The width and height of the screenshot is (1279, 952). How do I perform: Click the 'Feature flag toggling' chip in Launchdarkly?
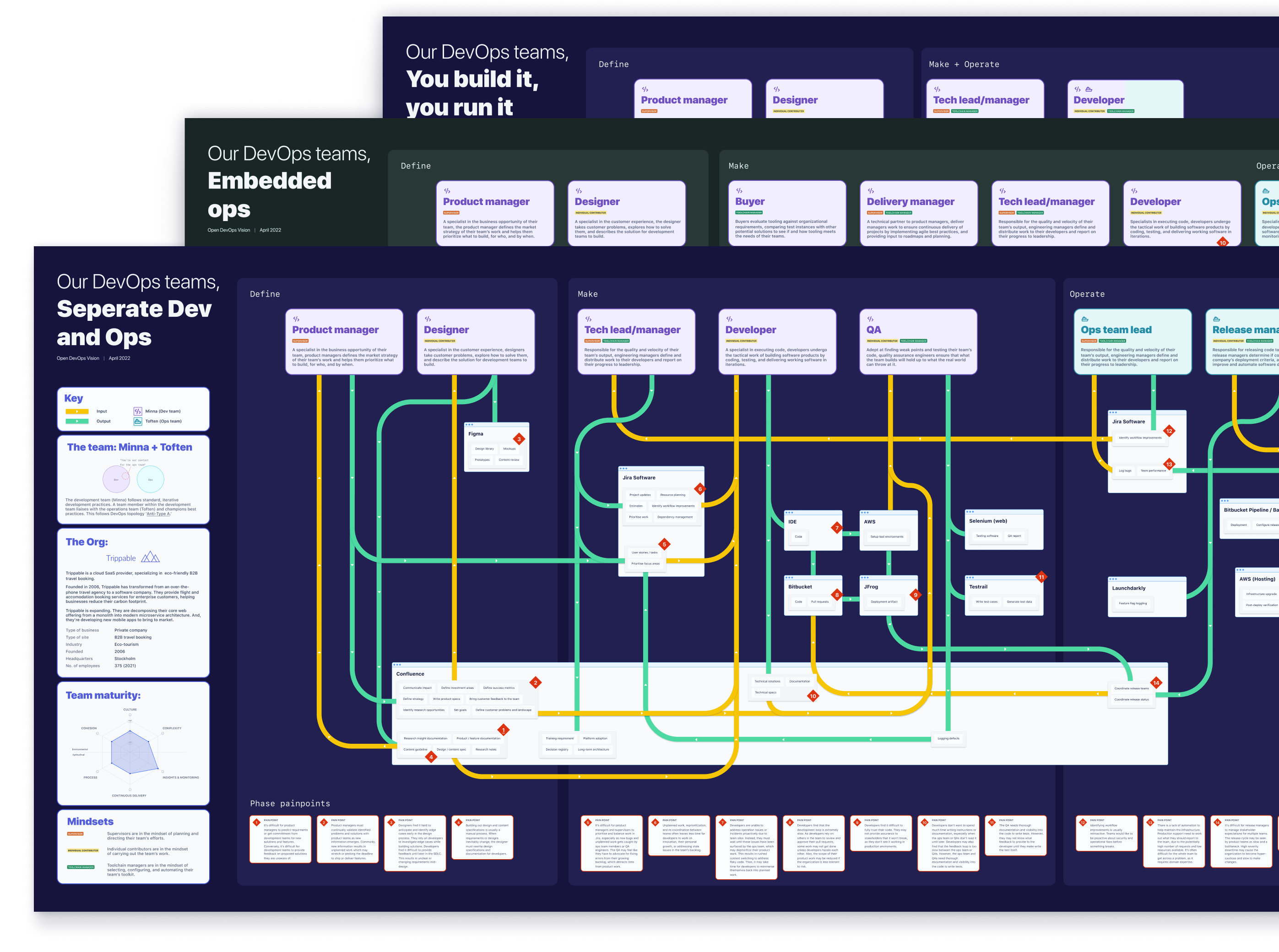point(1133,603)
